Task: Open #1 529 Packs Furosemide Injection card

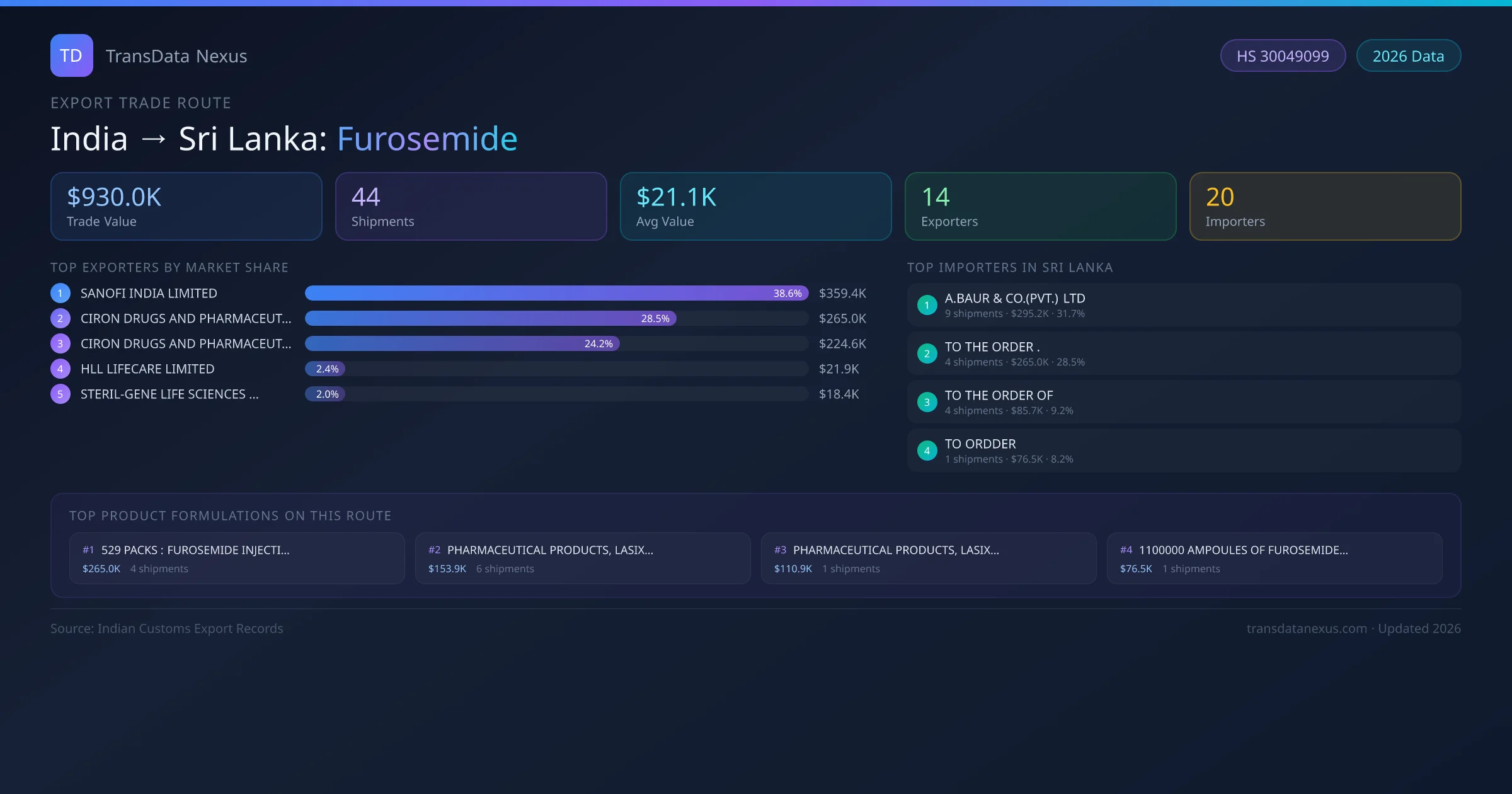Action: point(237,558)
